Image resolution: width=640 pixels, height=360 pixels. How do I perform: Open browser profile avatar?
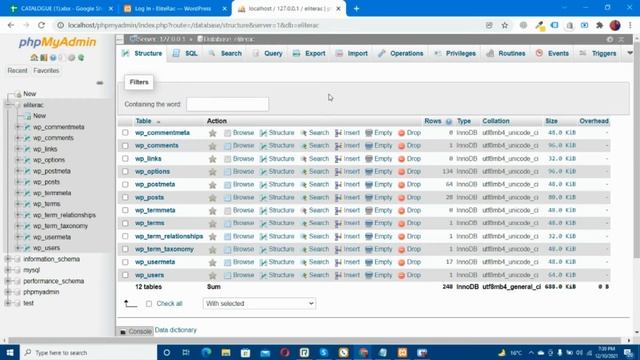[615, 25]
